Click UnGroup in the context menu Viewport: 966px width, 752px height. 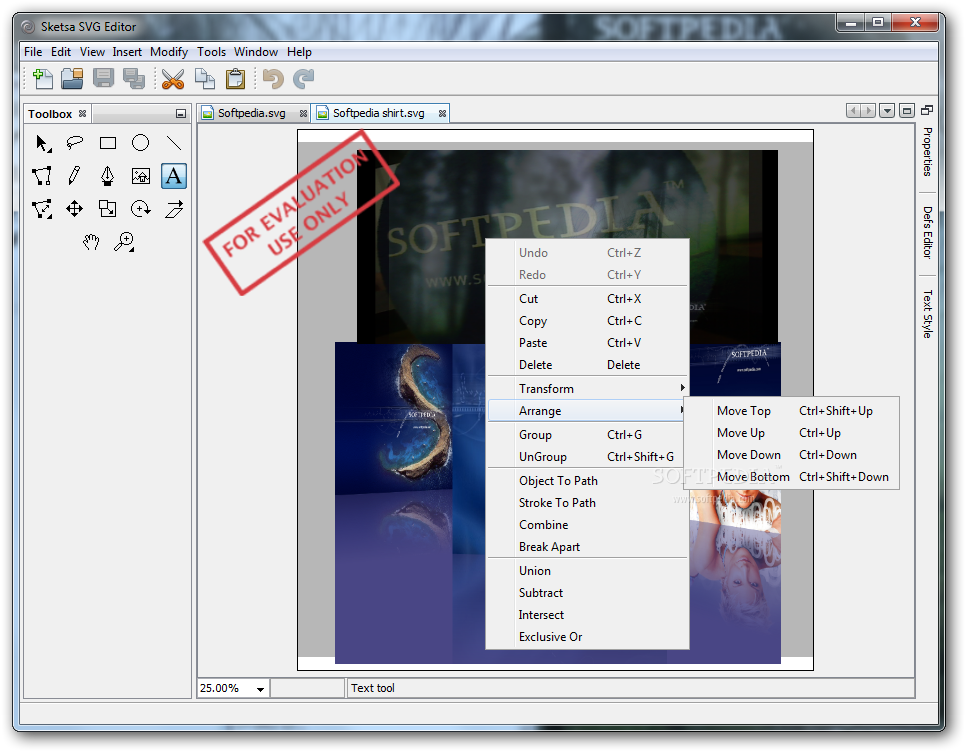587,457
